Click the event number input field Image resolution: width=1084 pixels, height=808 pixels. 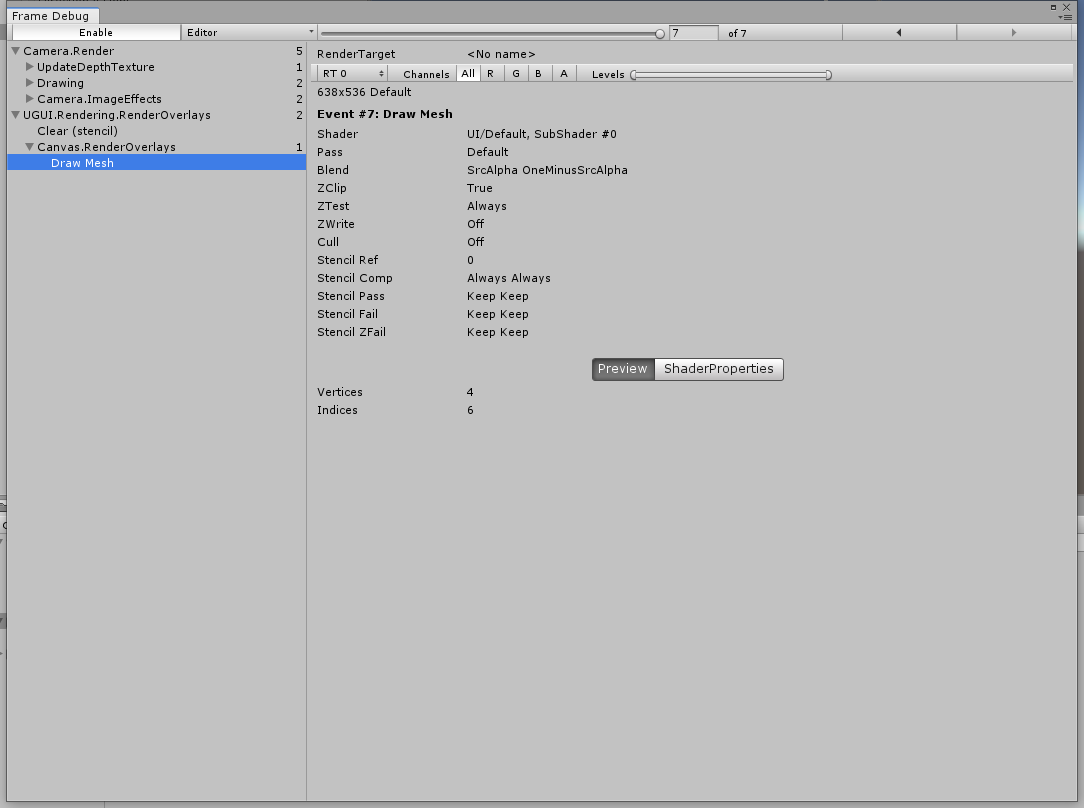694,32
